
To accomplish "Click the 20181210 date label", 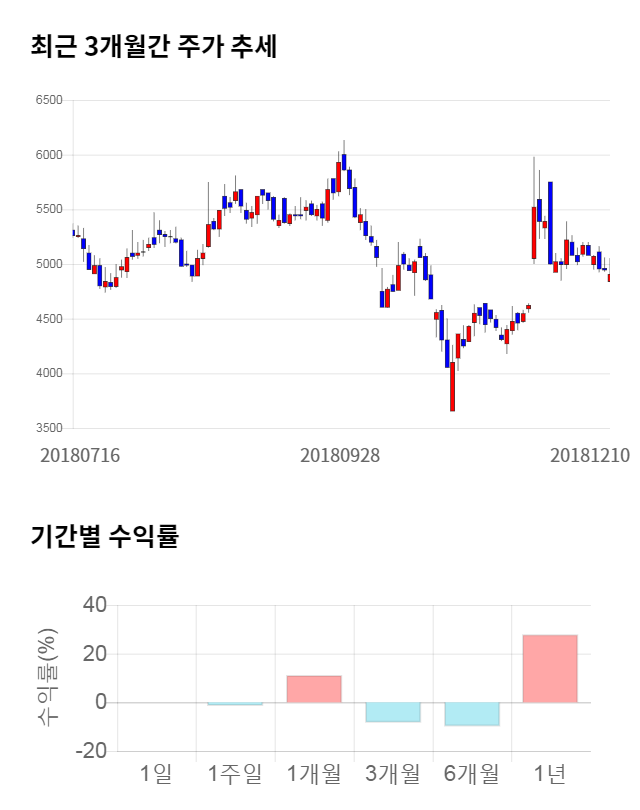I will point(590,455).
